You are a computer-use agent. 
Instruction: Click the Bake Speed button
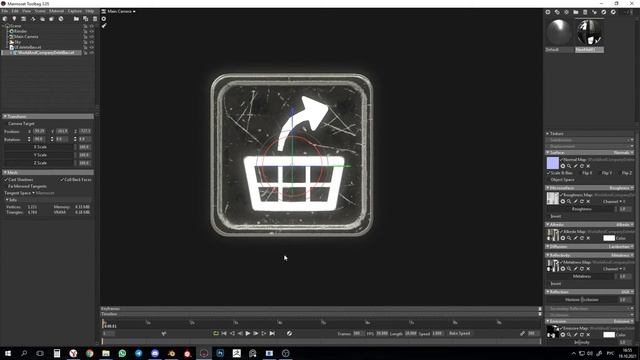459,333
